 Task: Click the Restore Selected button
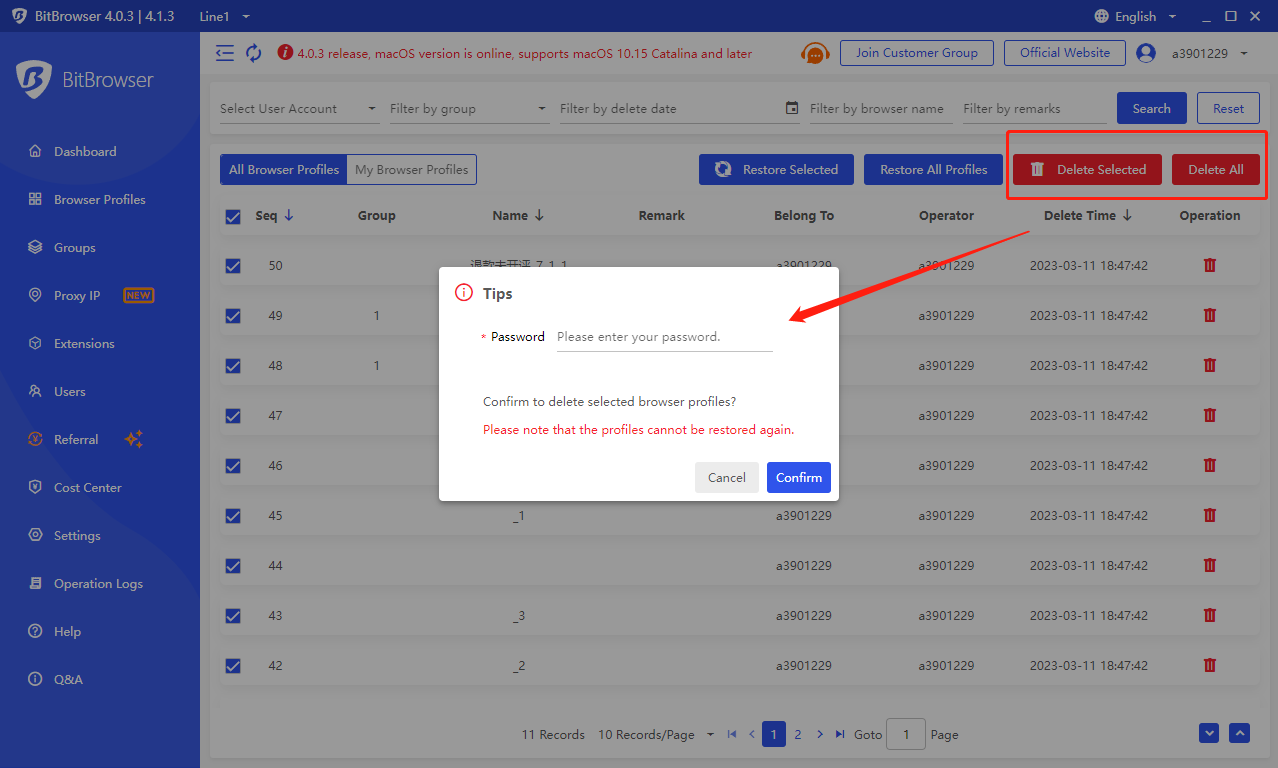[776, 169]
